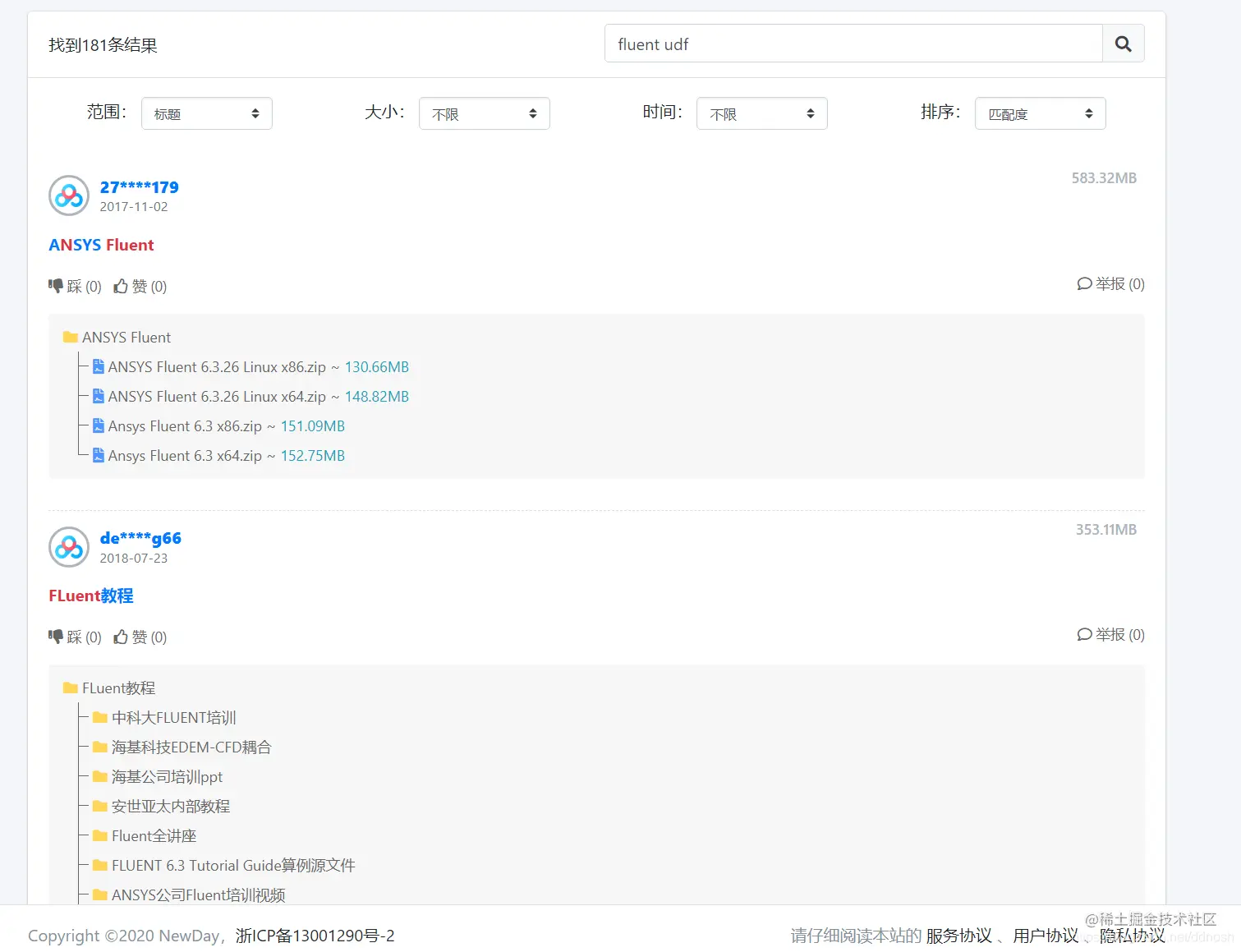Click the 151.09MB file size
This screenshot has width=1241, height=952.
click(x=313, y=425)
